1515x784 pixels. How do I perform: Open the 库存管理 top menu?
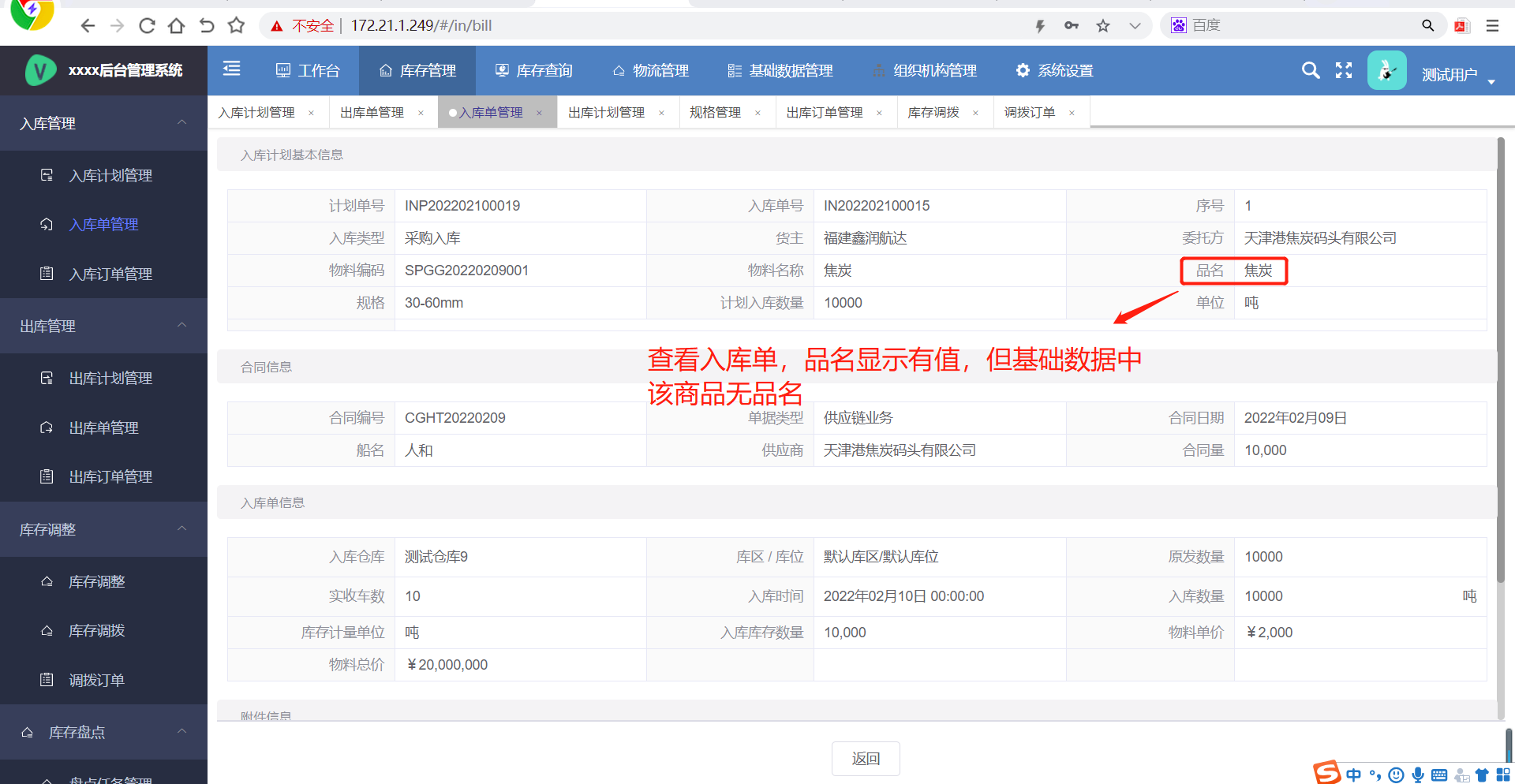coord(417,70)
